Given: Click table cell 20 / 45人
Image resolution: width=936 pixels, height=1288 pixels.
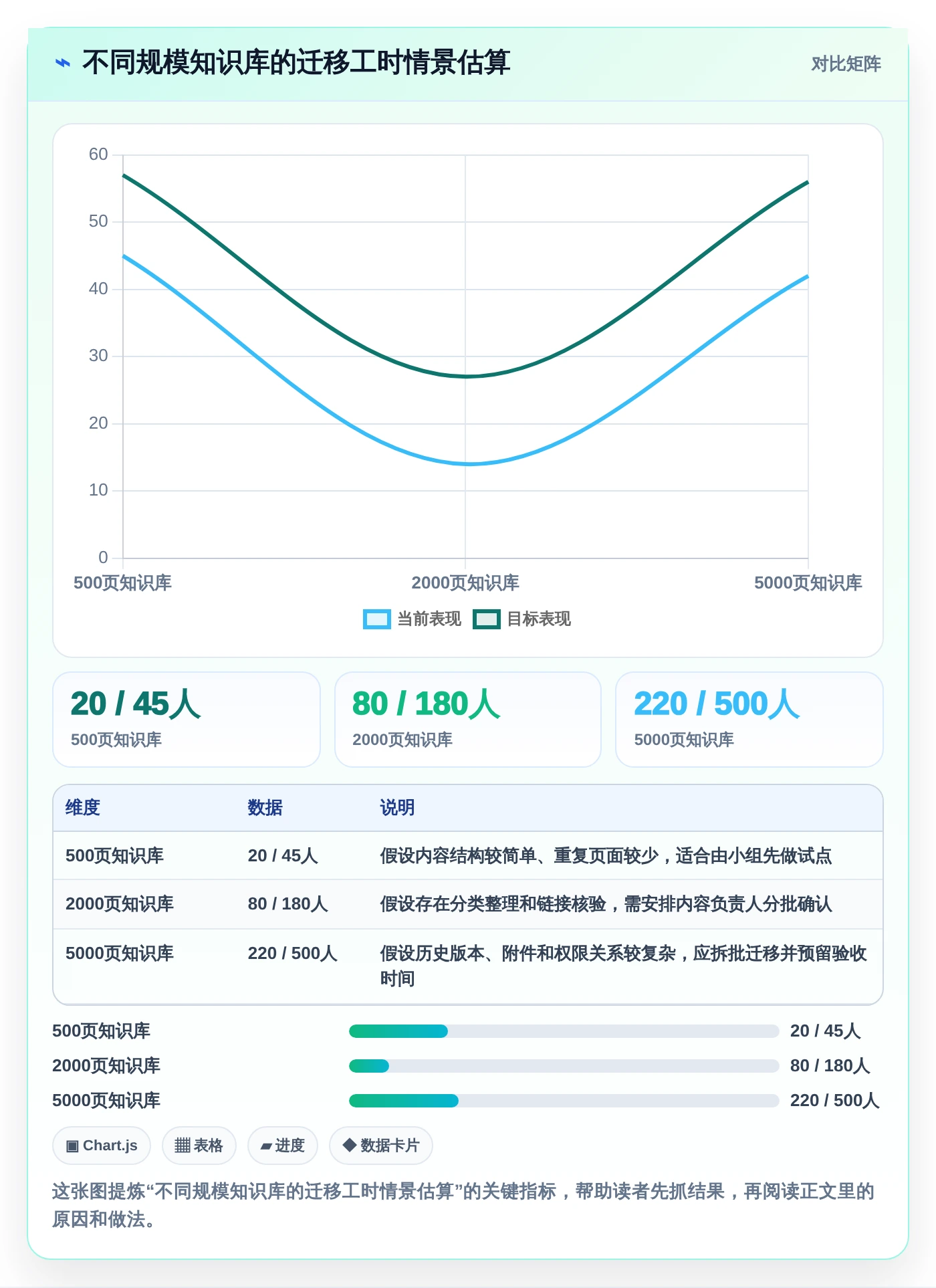Looking at the screenshot, I should [x=283, y=856].
